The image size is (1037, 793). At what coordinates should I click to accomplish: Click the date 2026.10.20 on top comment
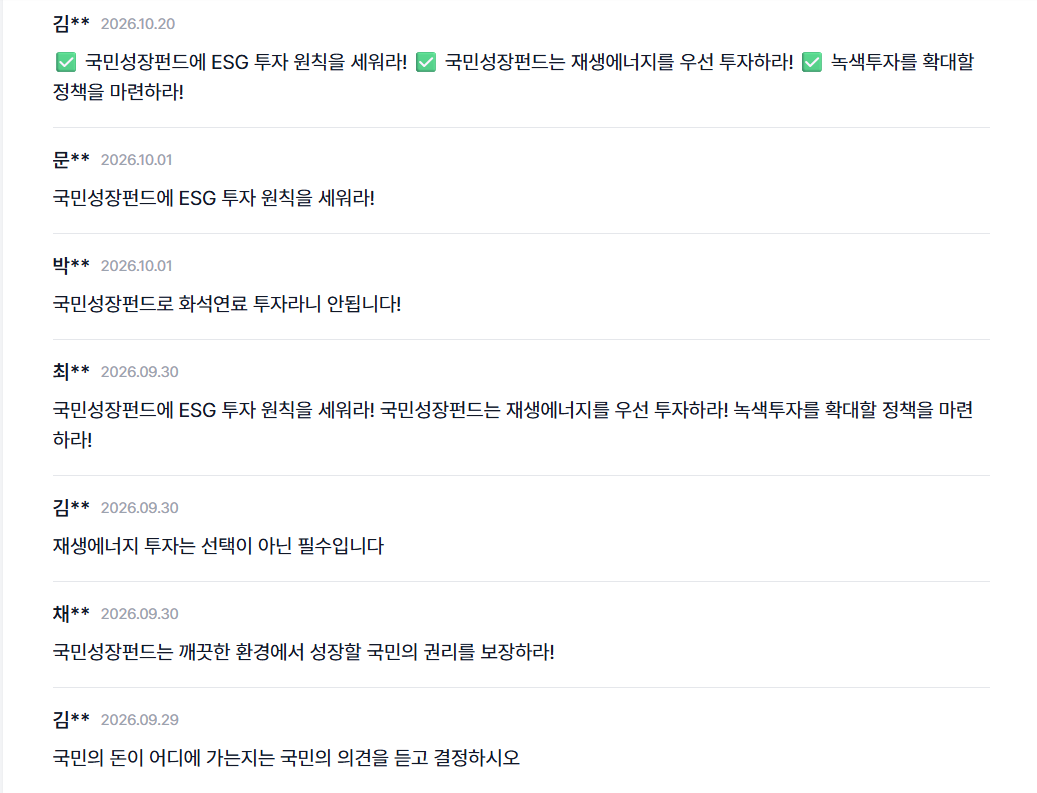[138, 24]
